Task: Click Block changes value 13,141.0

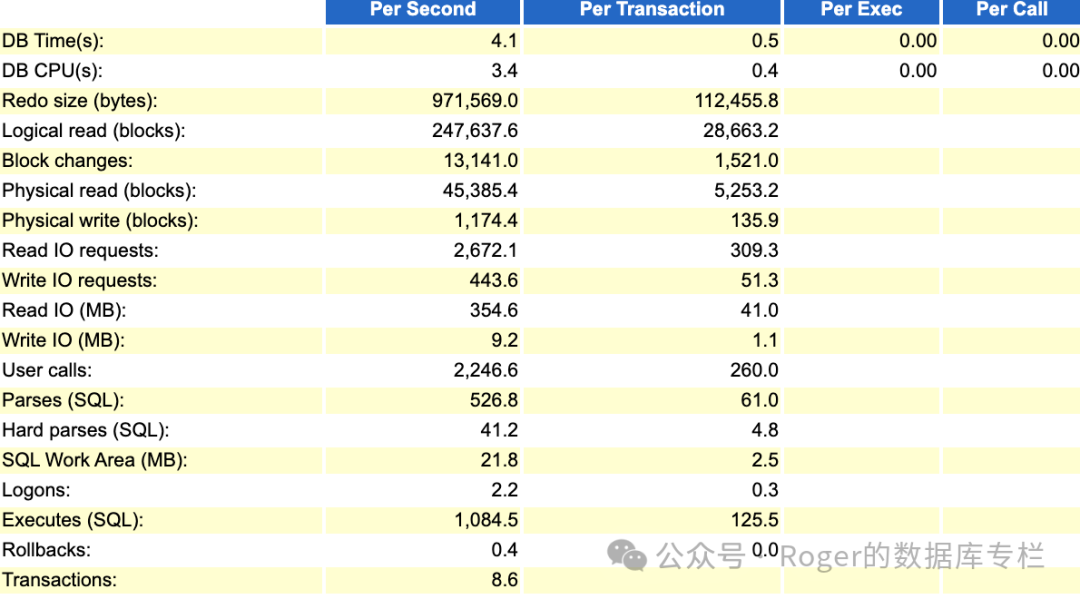Action: click(x=480, y=160)
